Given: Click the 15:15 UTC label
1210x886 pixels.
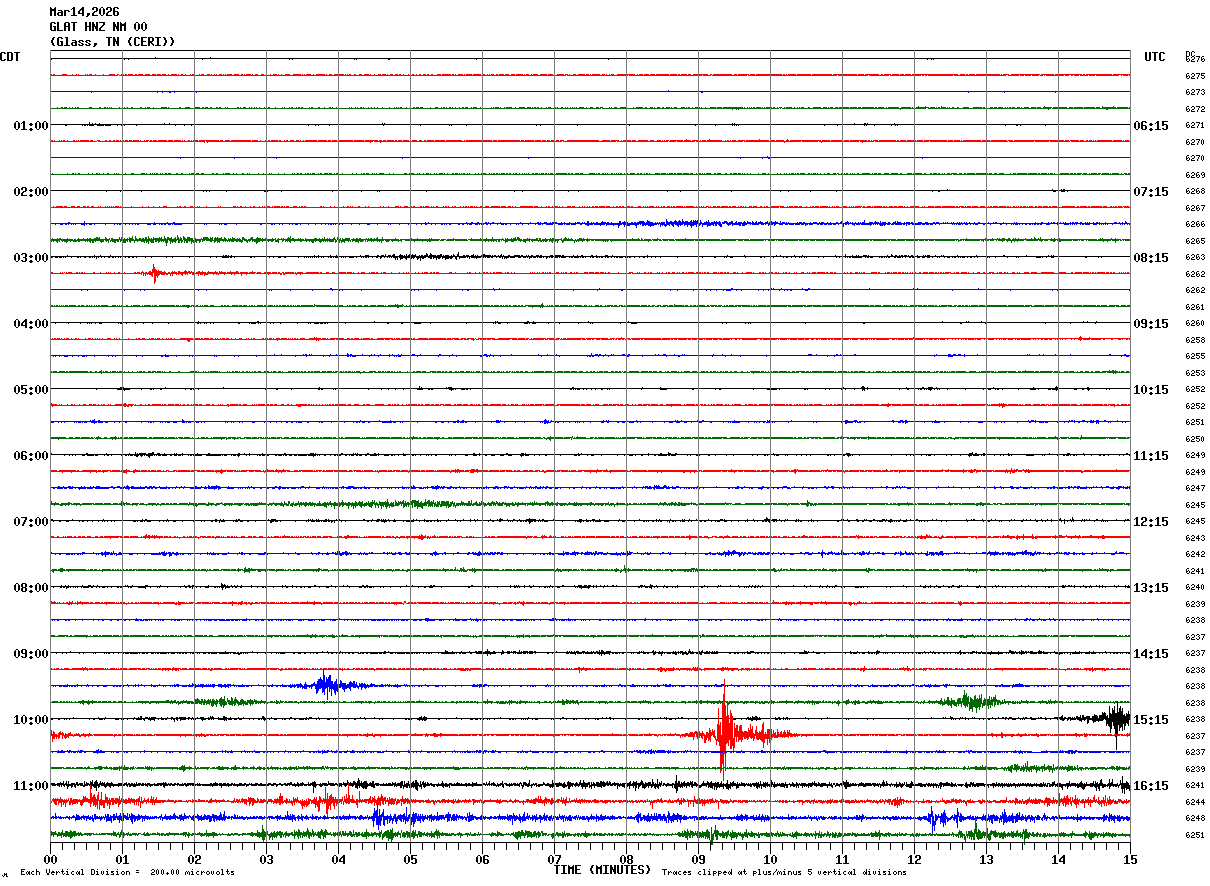Looking at the screenshot, I should click(1151, 720).
